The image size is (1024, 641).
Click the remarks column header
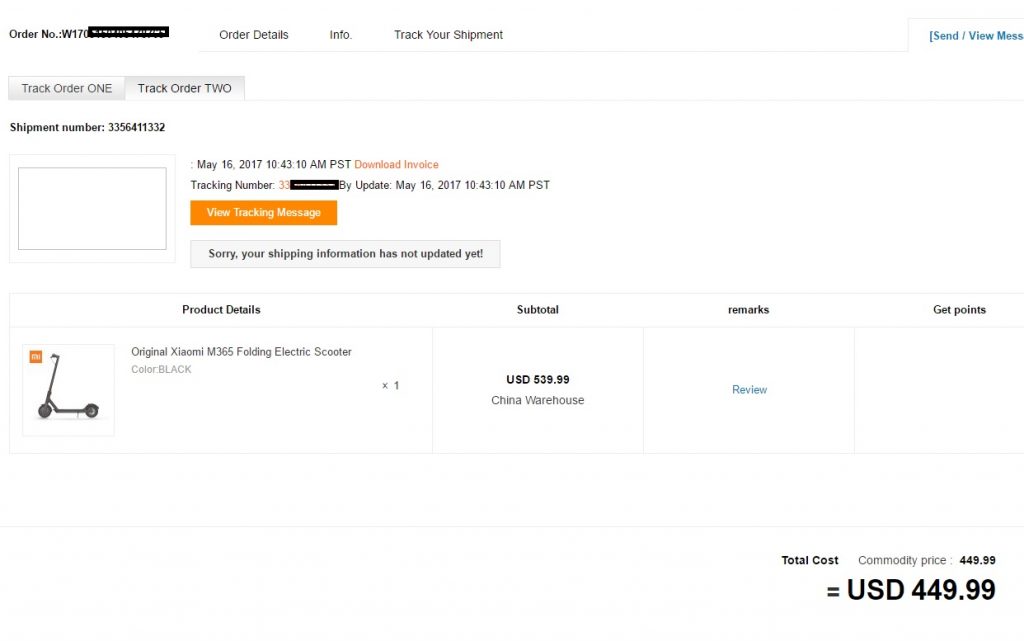tap(748, 309)
